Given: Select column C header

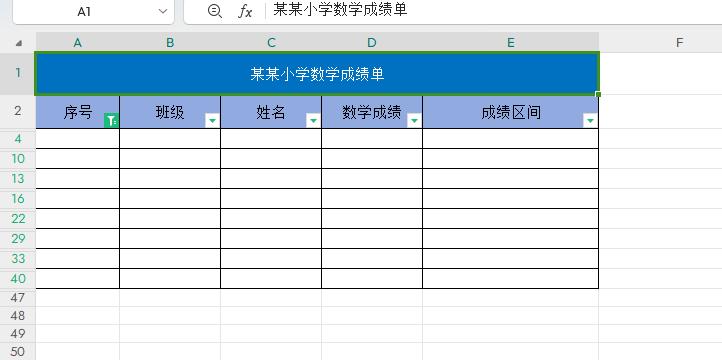Looking at the screenshot, I should click(271, 43).
